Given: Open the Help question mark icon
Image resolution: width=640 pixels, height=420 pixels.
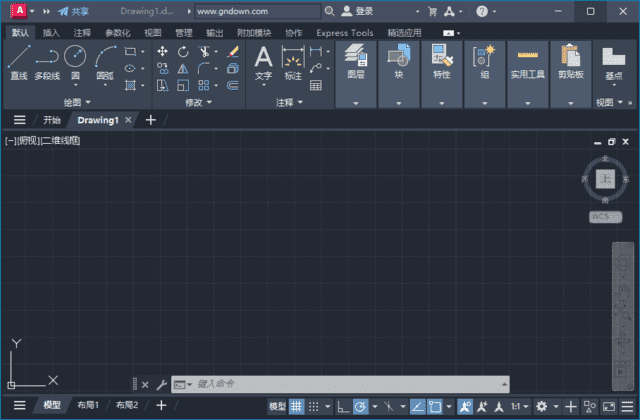Looking at the screenshot, I should coord(482,11).
